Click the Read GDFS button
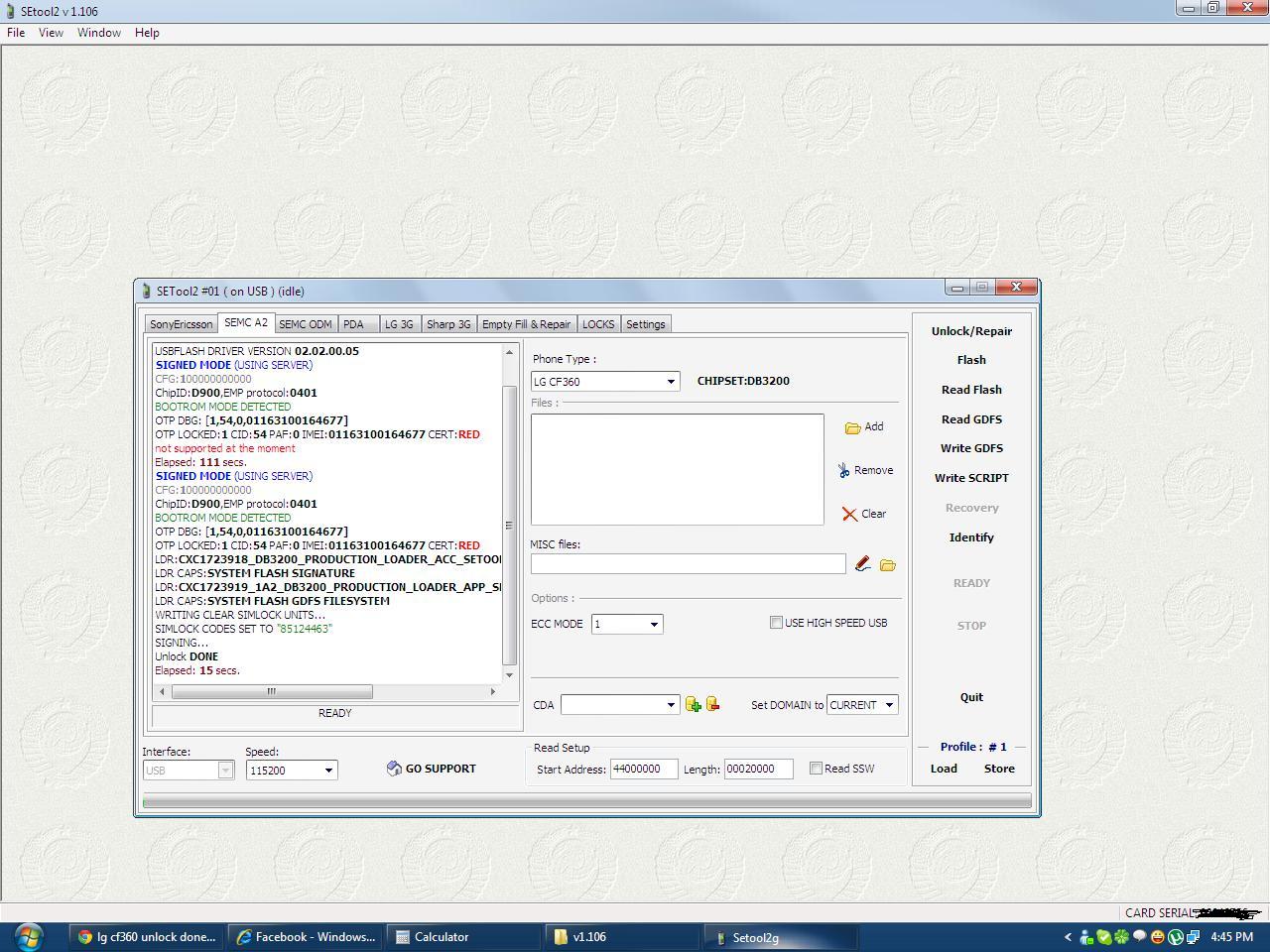 pos(971,419)
